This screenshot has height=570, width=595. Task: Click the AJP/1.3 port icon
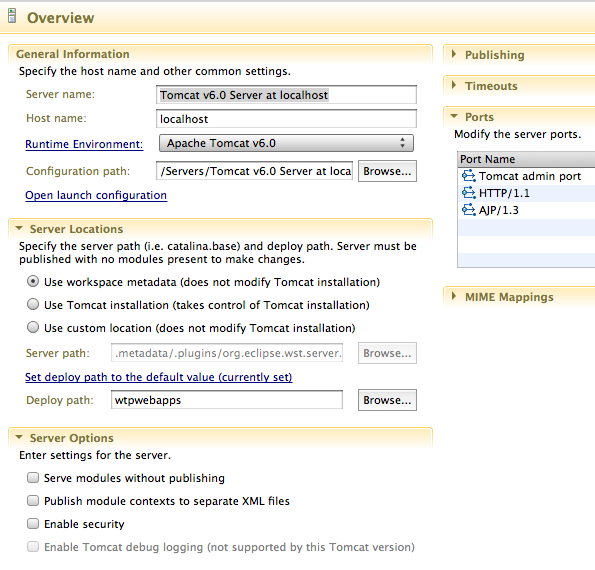pos(469,210)
